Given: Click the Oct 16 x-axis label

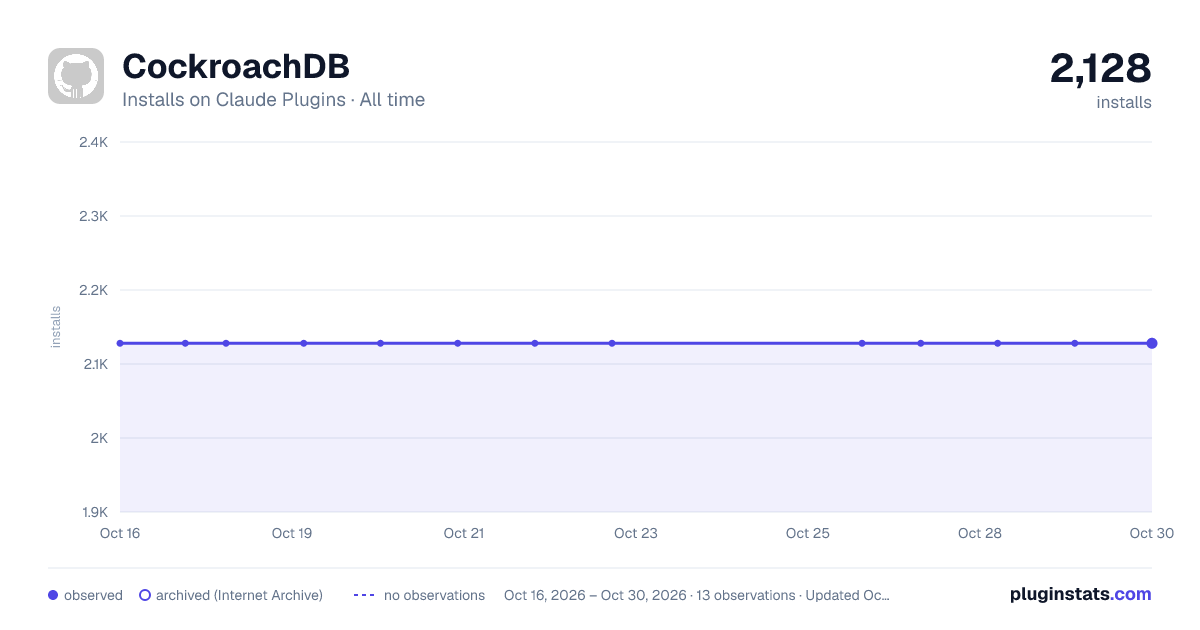Looking at the screenshot, I should tap(120, 533).
